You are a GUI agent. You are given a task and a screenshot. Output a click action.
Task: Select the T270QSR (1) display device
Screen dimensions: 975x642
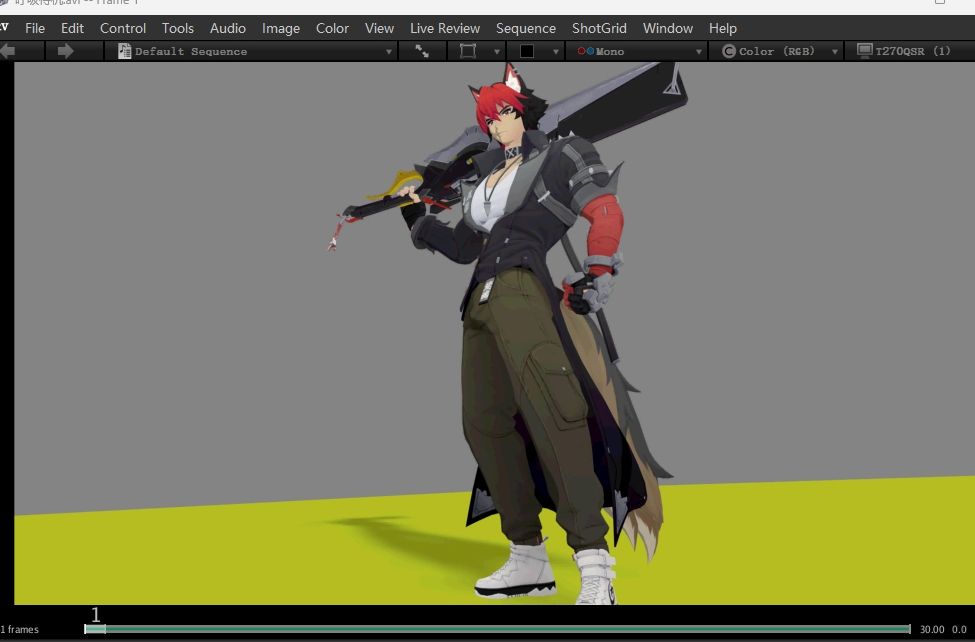click(903, 51)
